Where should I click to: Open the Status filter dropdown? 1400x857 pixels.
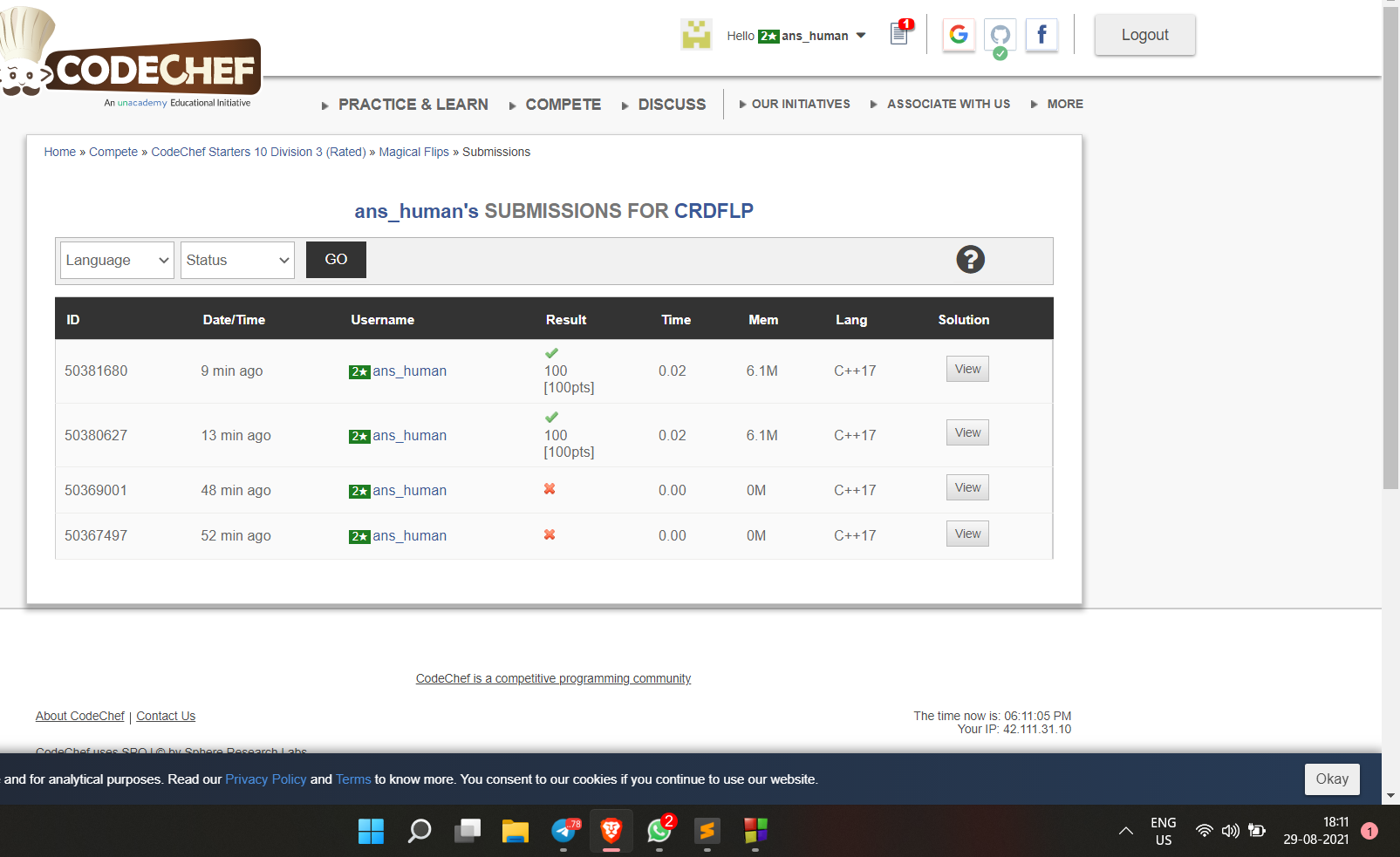[x=237, y=260]
